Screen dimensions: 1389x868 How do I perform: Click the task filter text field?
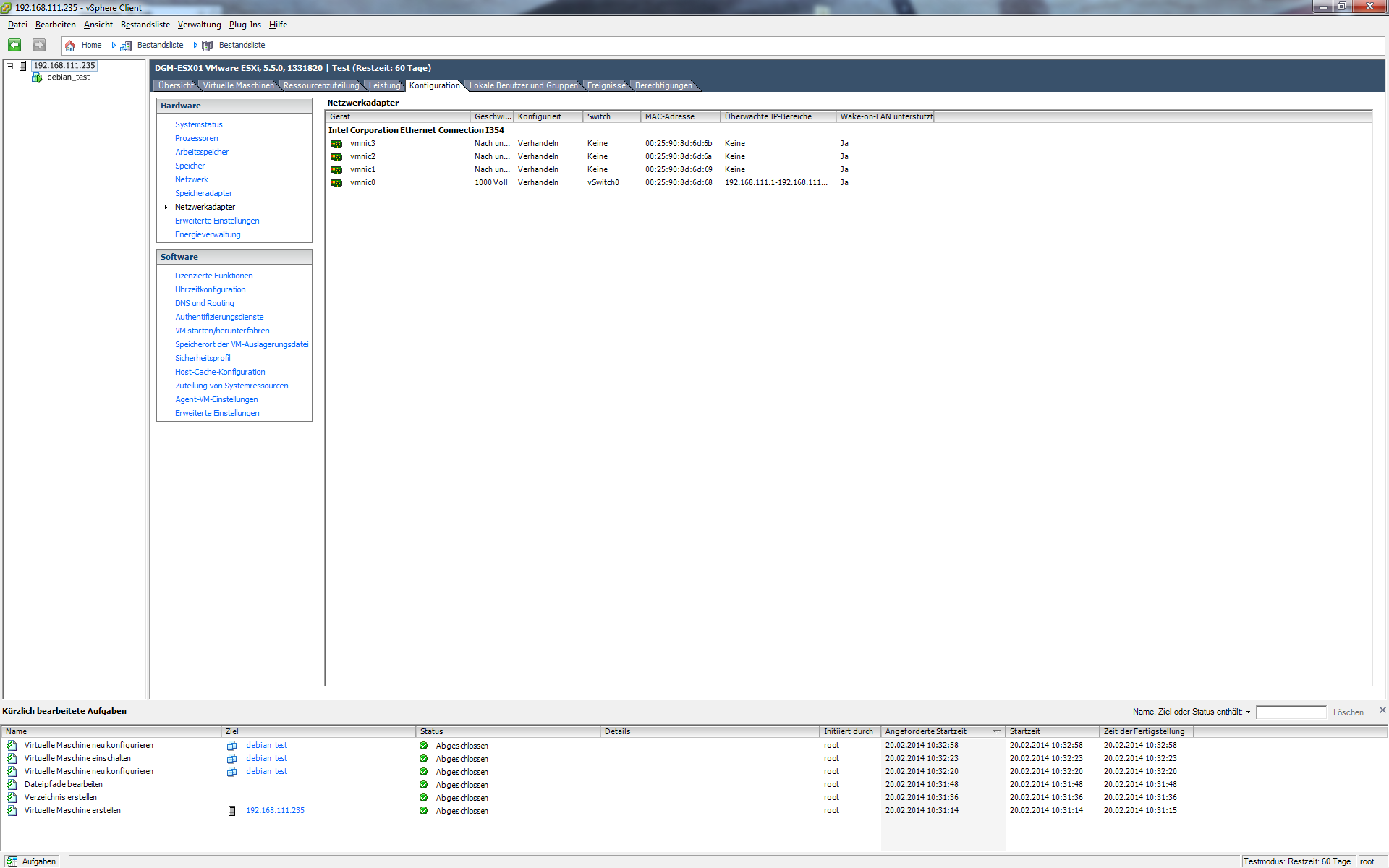(x=1291, y=712)
